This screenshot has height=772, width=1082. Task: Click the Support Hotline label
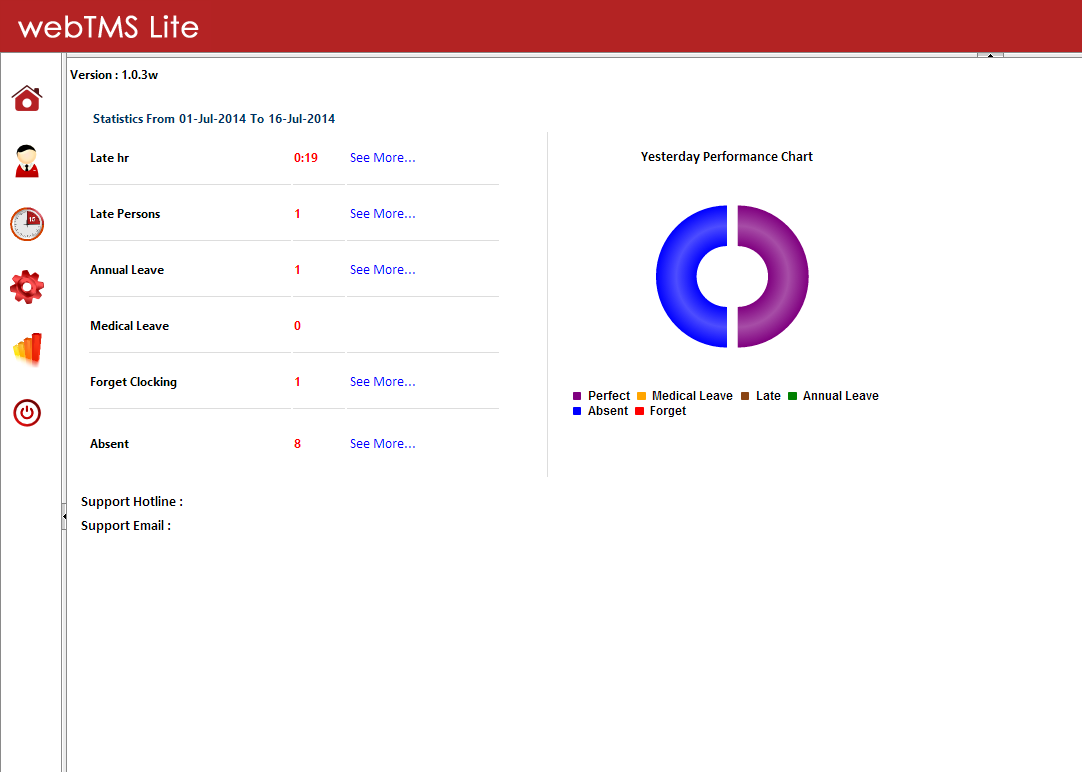pos(132,502)
